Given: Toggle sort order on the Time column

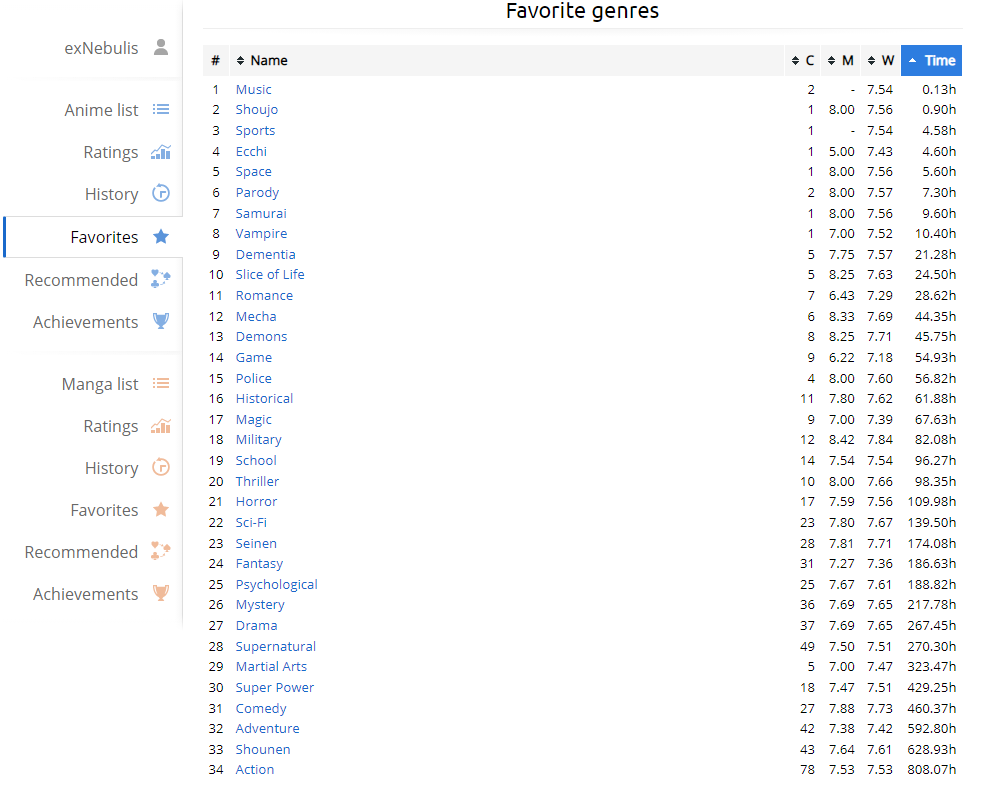Looking at the screenshot, I should [931, 61].
